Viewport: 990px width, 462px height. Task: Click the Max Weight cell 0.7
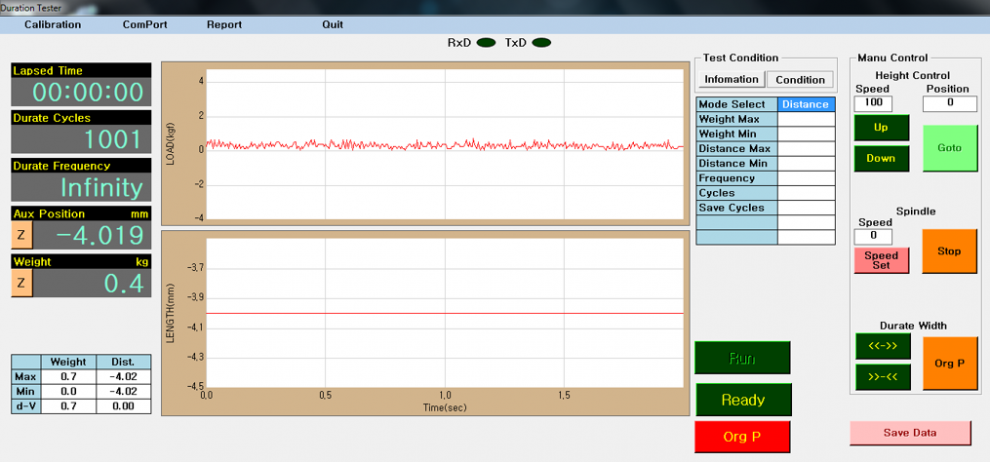pos(68,377)
